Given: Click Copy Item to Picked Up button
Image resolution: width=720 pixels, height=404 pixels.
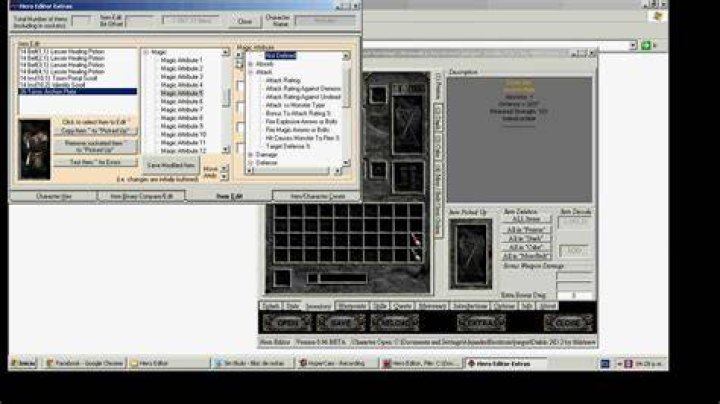Looking at the screenshot, I should click(96, 131).
